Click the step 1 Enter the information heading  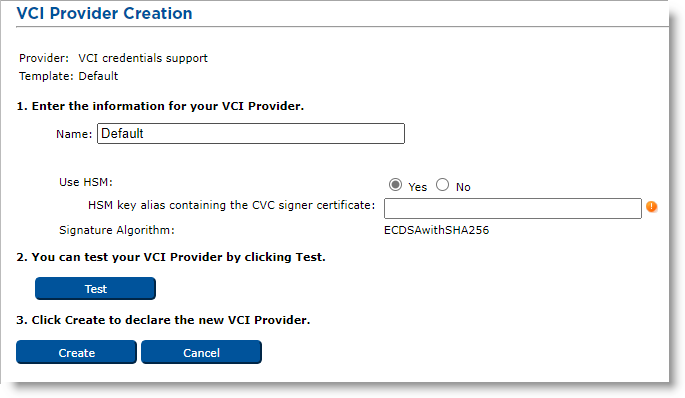point(160,106)
